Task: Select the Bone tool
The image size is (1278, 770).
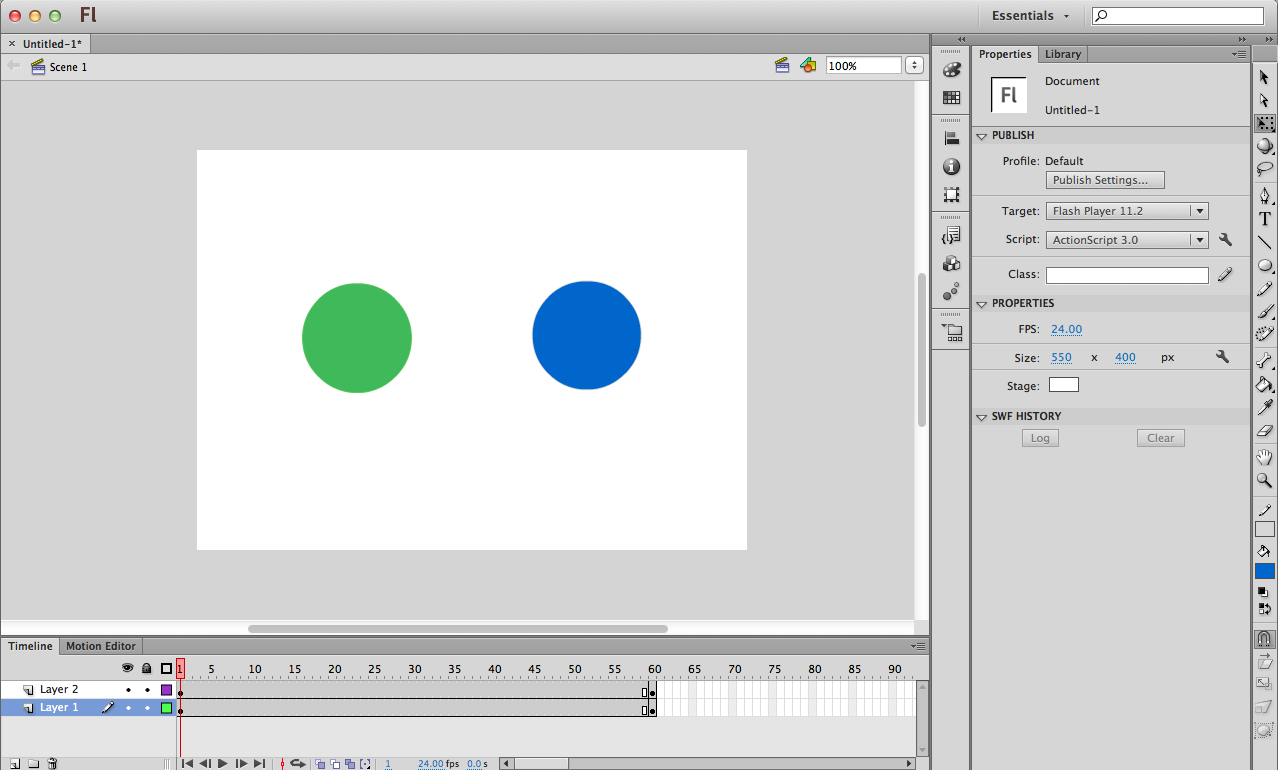Action: (1265, 361)
